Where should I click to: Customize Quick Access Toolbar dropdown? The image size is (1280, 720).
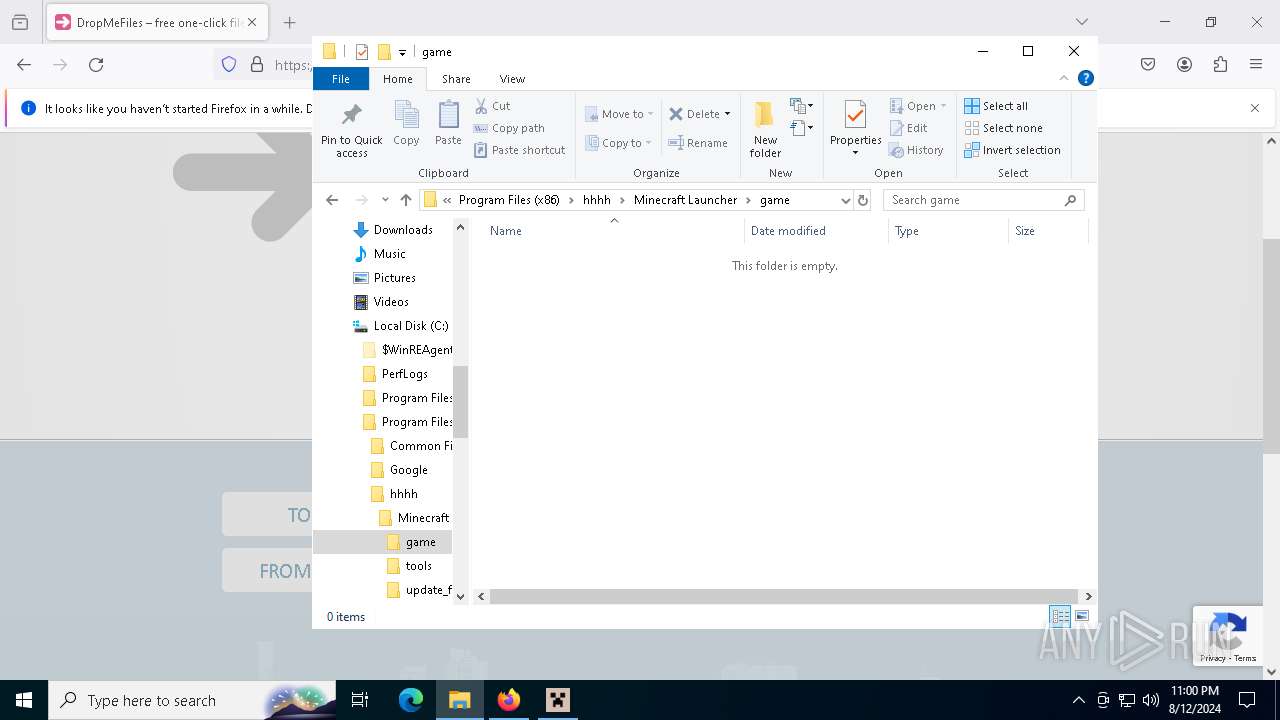coord(402,52)
